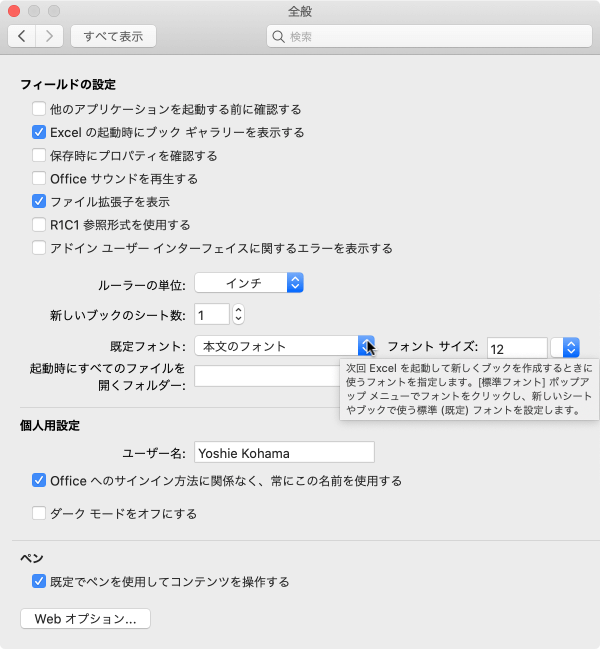Screen dimensions: 600x649
Task: Click the フォント サイズ value field
Action: click(517, 347)
